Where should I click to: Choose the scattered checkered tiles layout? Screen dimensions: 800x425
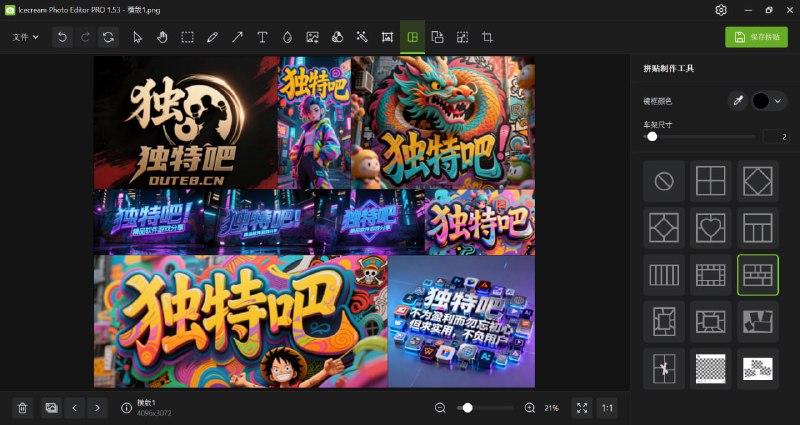pos(758,369)
